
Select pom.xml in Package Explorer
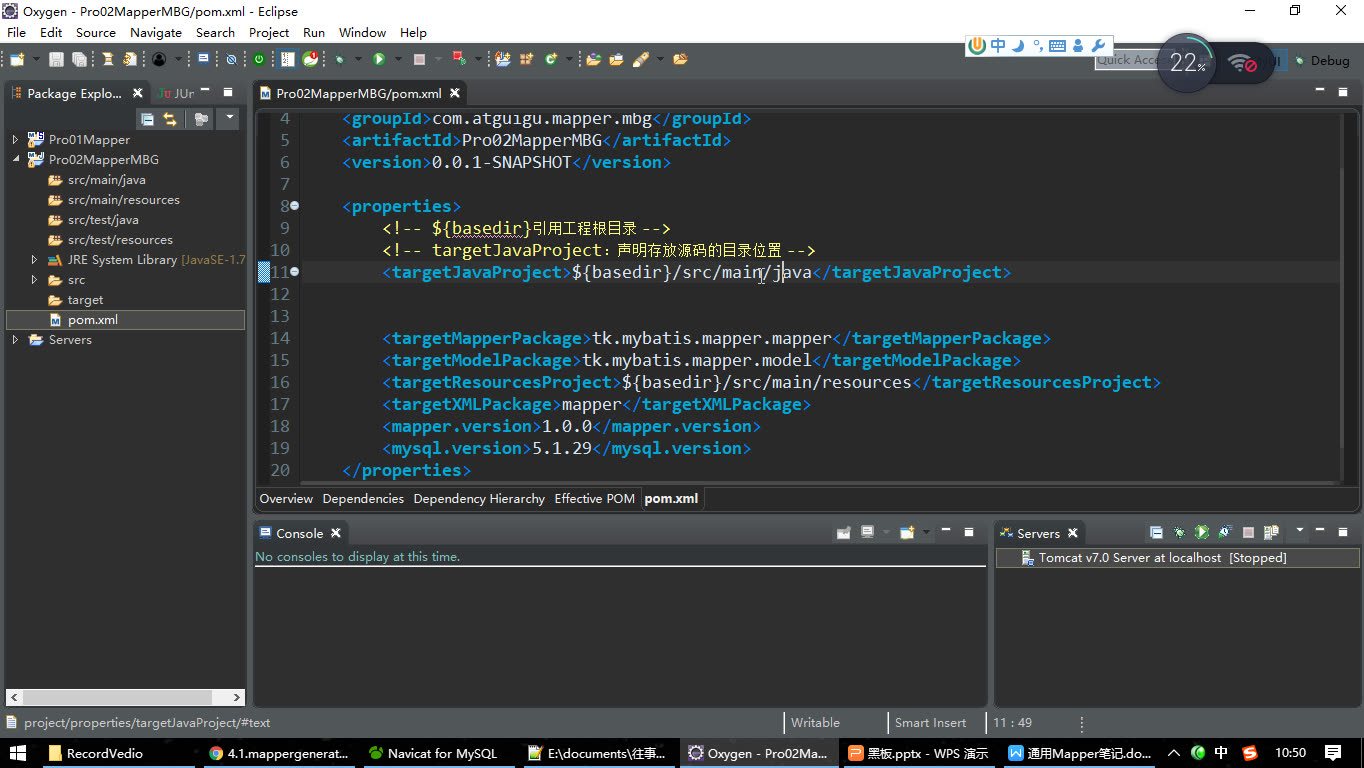(92, 320)
